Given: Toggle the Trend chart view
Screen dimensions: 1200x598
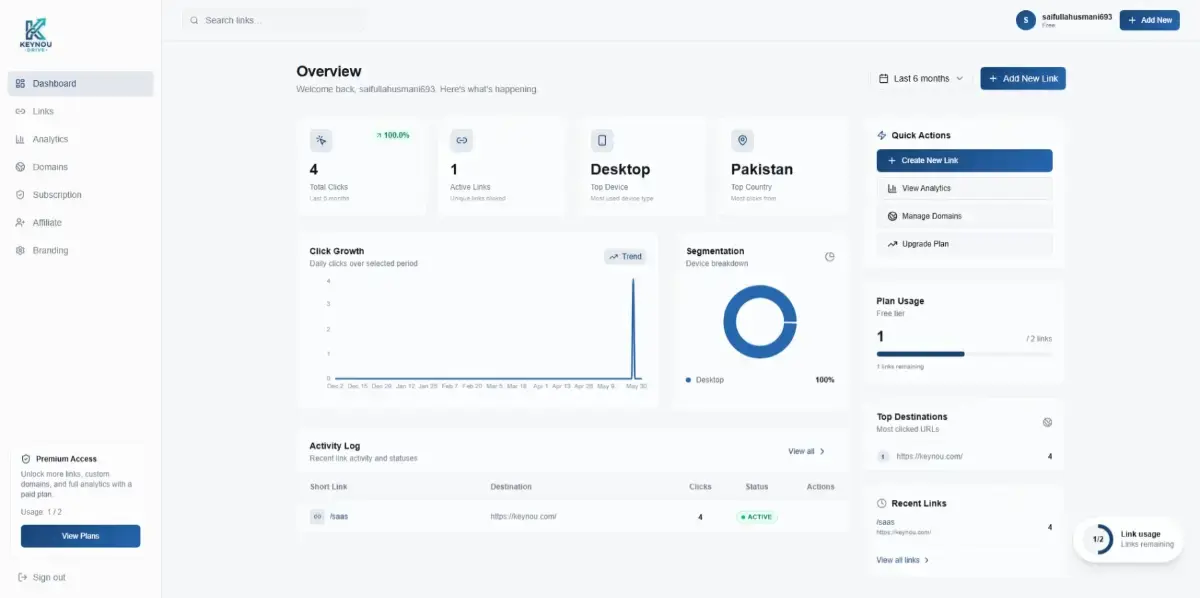Looking at the screenshot, I should [625, 257].
